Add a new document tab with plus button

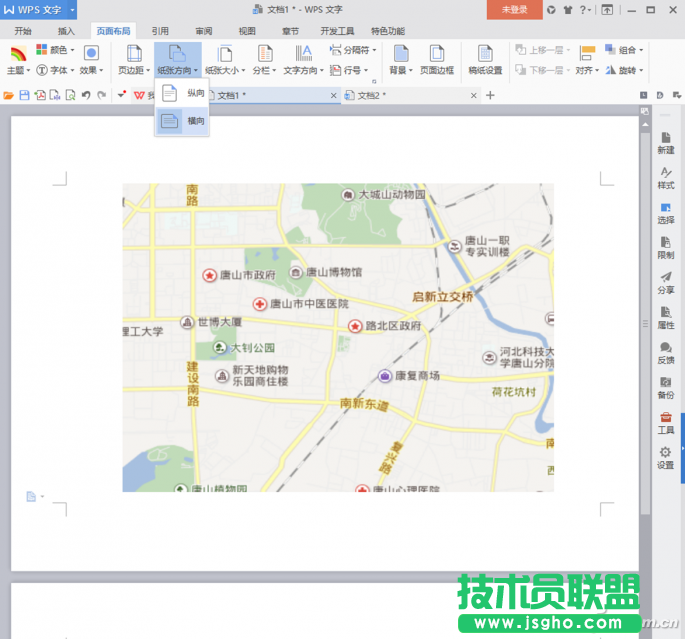[490, 95]
